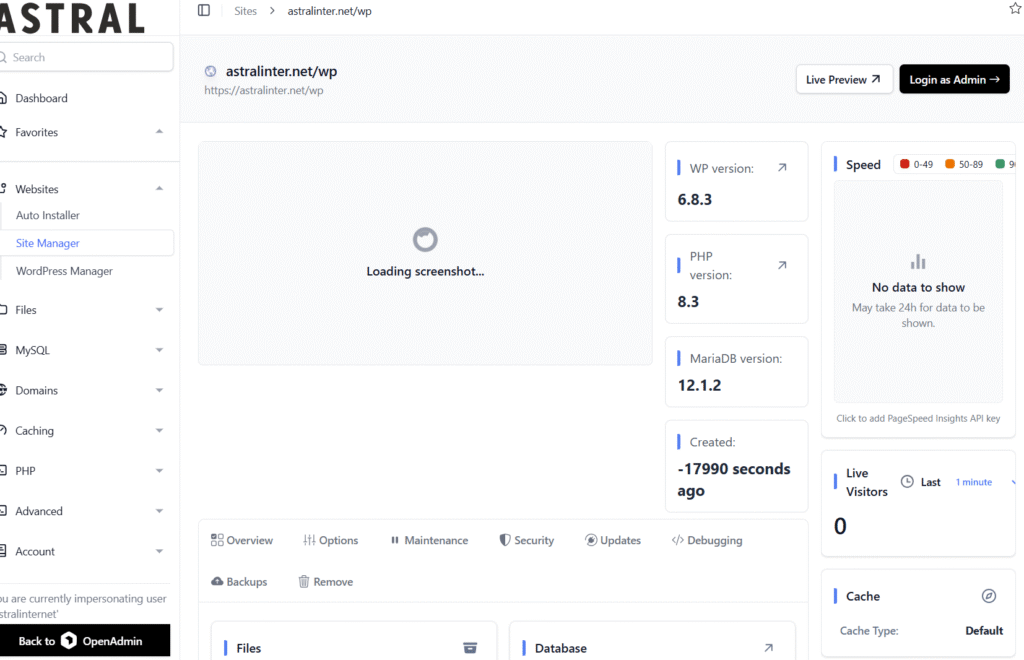Screen dimensions: 1024x660
Task: Open the Overview tab
Action: click(242, 540)
